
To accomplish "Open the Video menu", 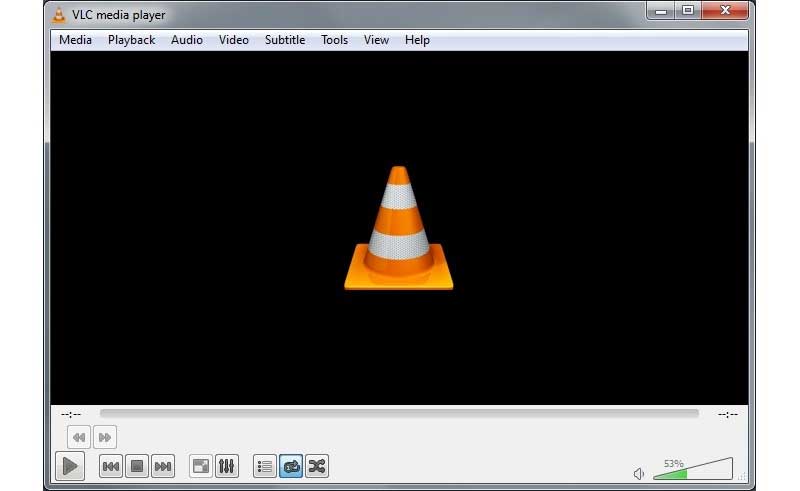I will tap(234, 40).
